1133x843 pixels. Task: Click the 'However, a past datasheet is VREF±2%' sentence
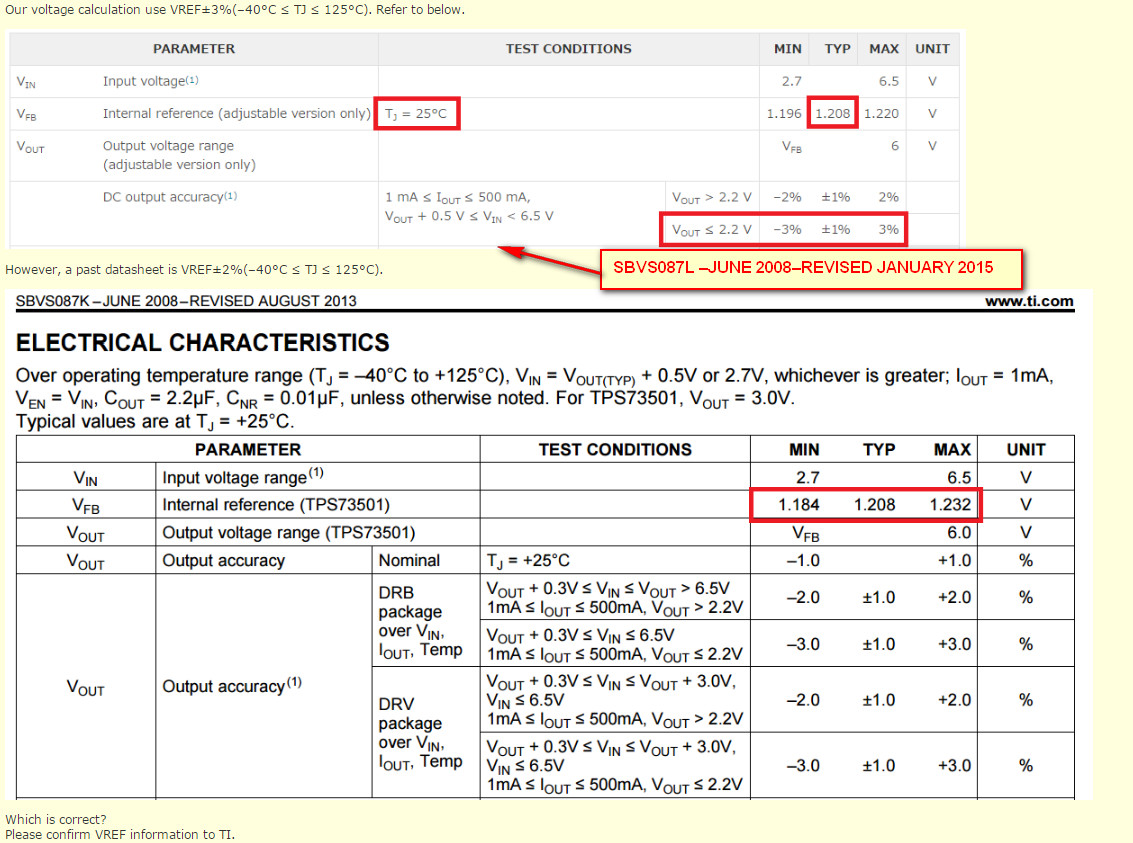pyautogui.click(x=194, y=269)
